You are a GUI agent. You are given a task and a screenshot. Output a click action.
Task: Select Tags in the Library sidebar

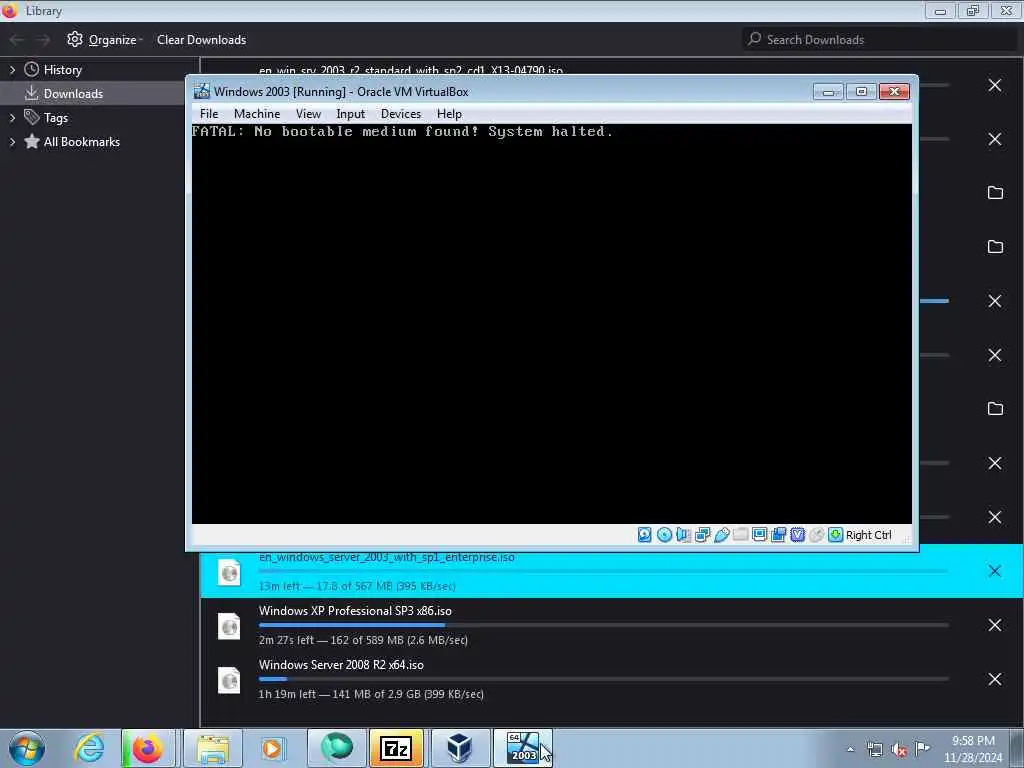56,118
